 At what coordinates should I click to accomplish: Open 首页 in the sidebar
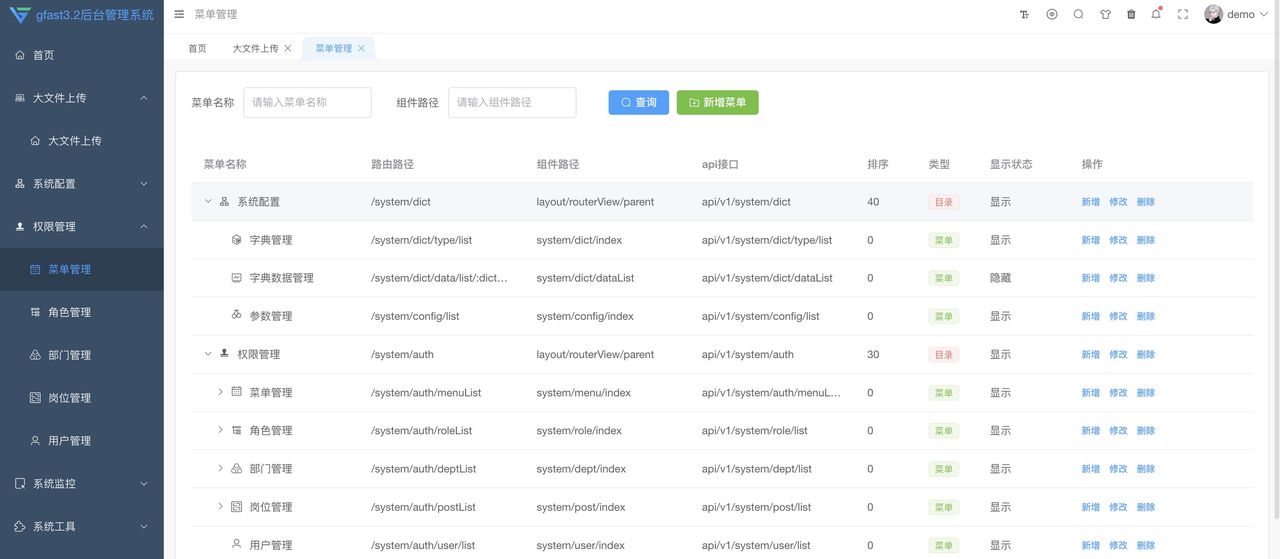[82, 55]
